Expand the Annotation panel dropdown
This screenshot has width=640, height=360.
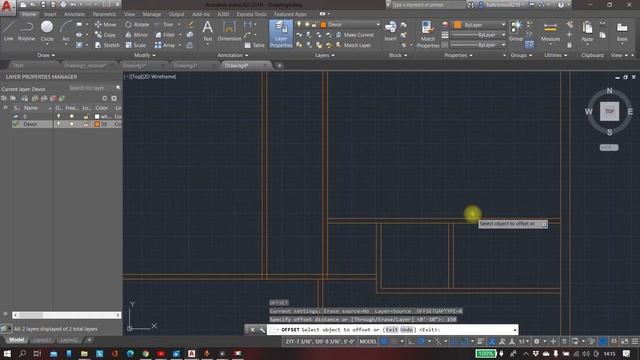pos(233,55)
